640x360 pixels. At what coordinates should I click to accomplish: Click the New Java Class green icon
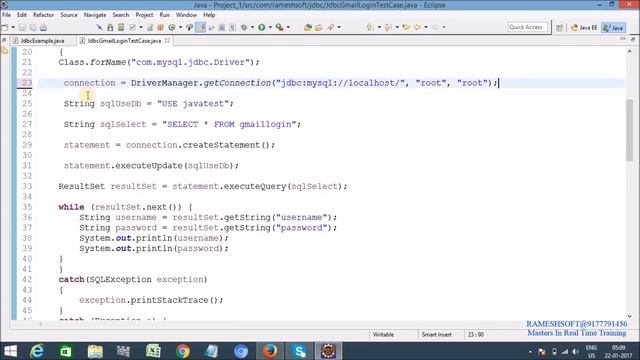pyautogui.click(x=172, y=27)
